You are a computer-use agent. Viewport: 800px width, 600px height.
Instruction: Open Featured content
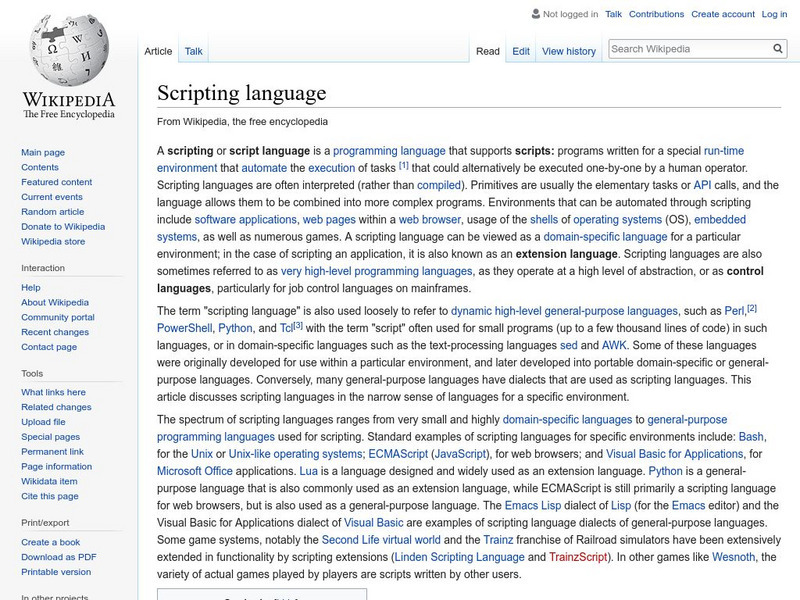tap(57, 182)
